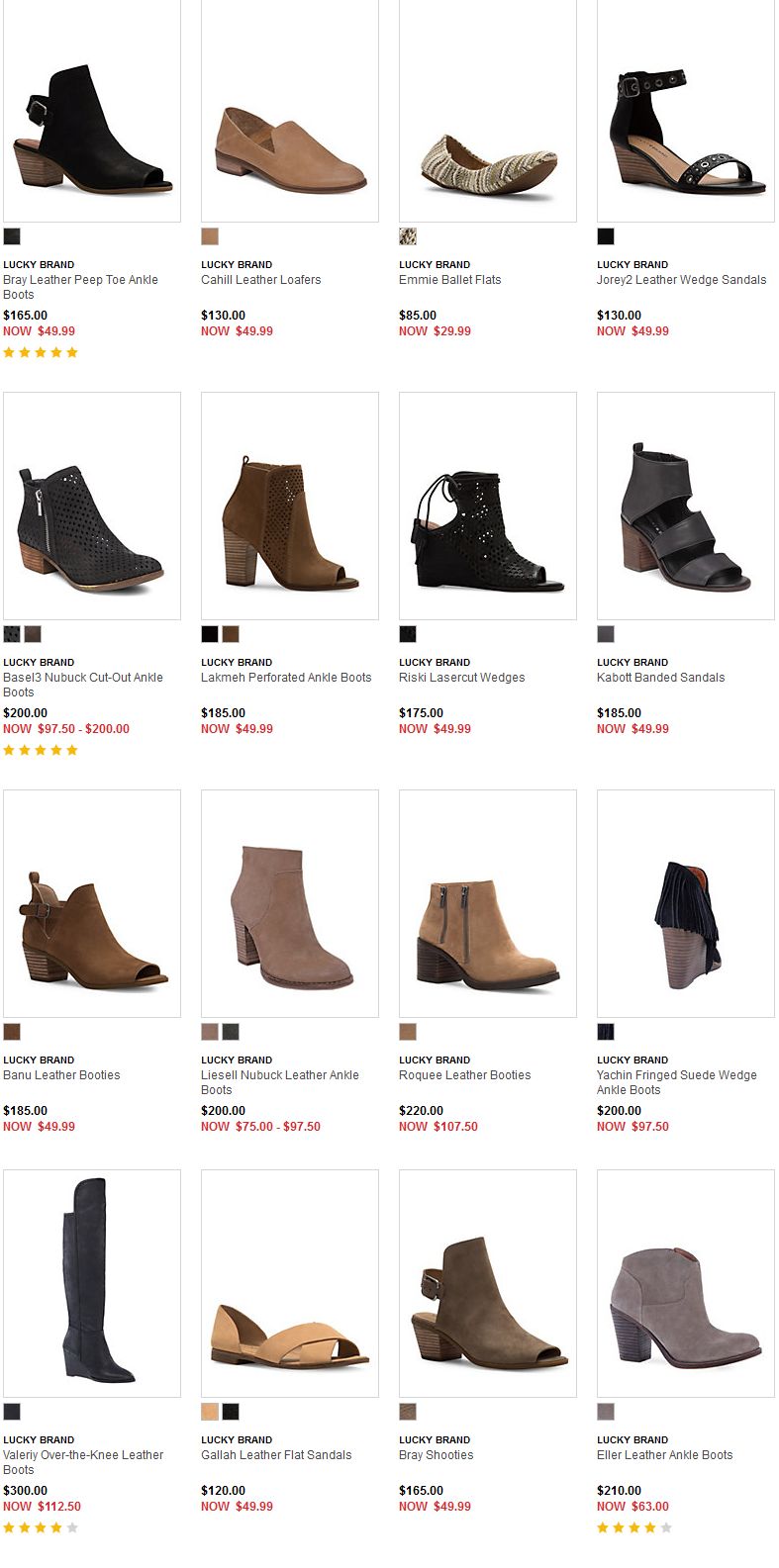Open the Emmie Ballet Flats product photo
Screen dimensions: 779x1568
coord(488,111)
